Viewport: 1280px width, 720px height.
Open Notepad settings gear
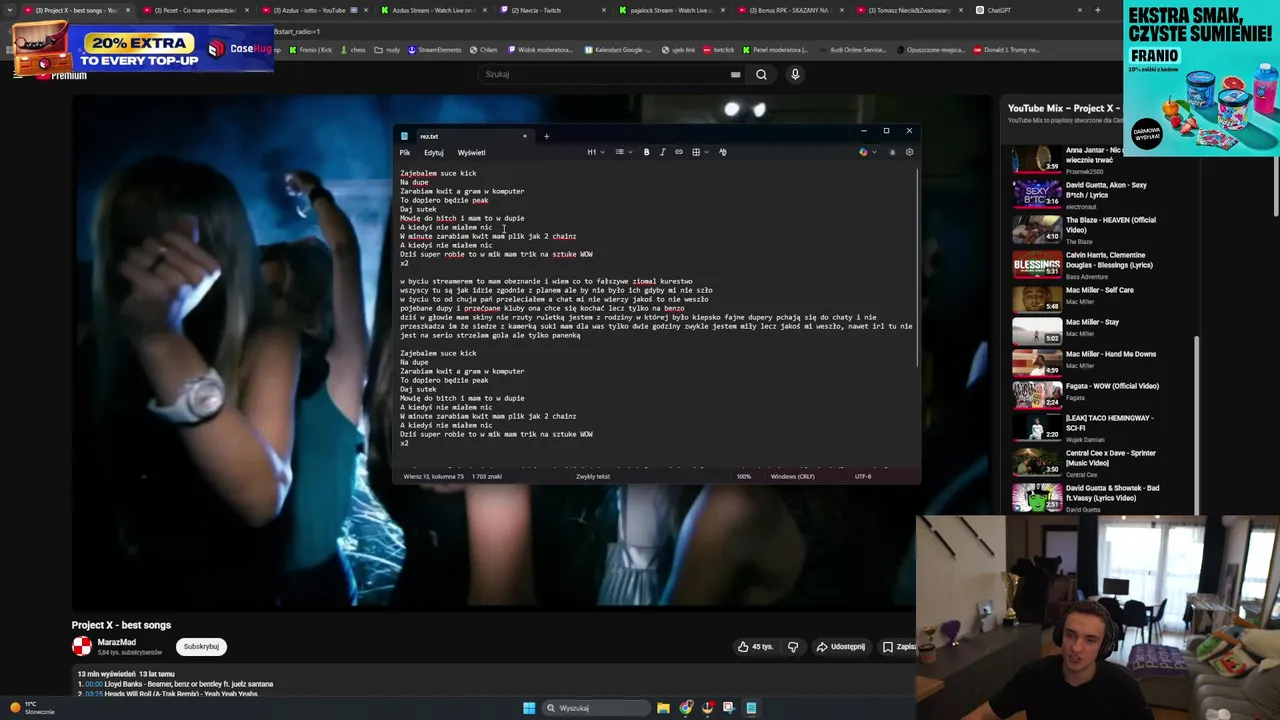tap(909, 152)
